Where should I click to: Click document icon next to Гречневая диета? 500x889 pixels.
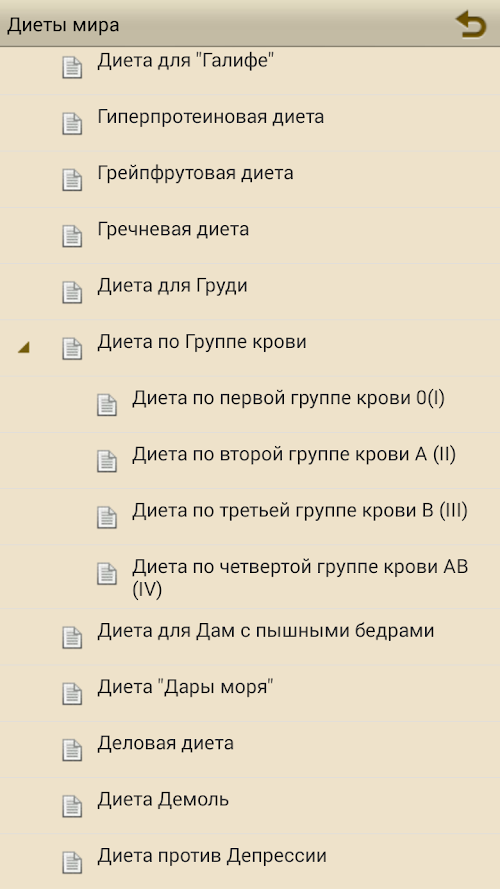[x=72, y=235]
